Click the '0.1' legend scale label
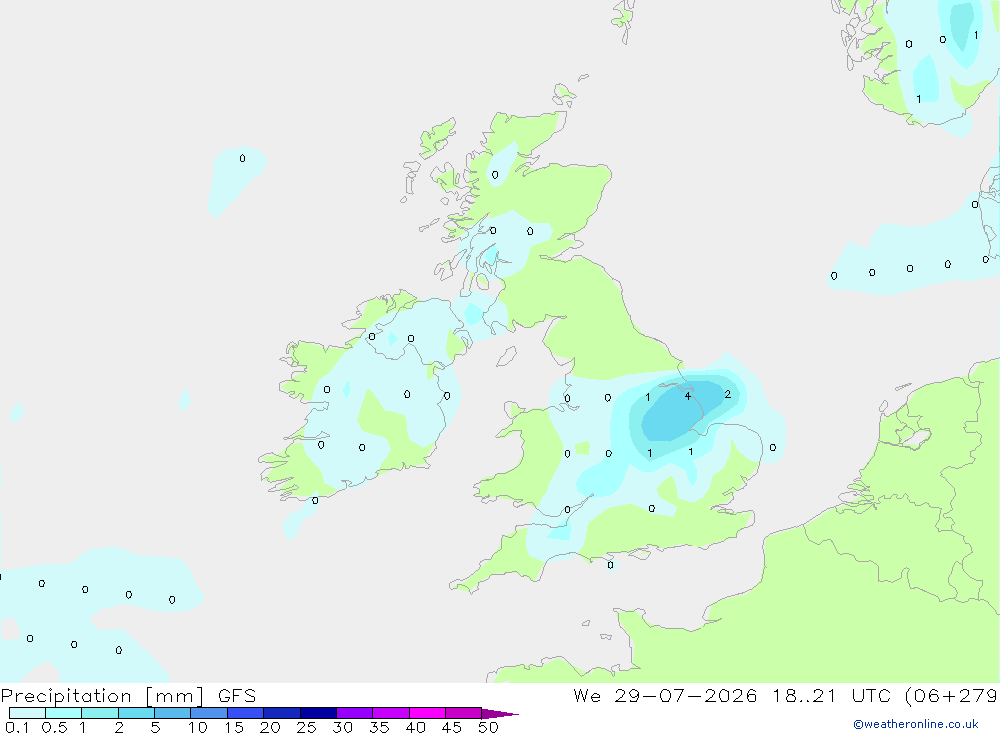 coord(17,727)
